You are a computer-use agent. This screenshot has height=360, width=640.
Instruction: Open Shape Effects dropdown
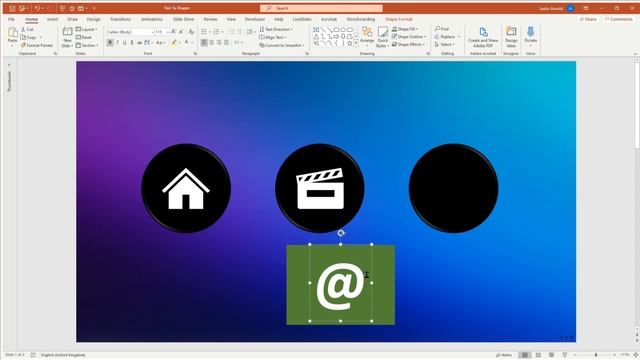[408, 44]
